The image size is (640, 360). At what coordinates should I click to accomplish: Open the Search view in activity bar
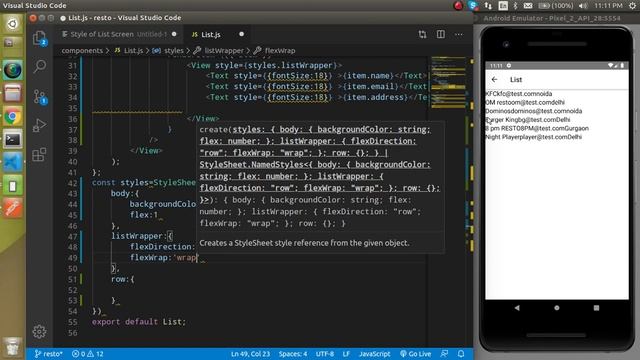(40, 66)
